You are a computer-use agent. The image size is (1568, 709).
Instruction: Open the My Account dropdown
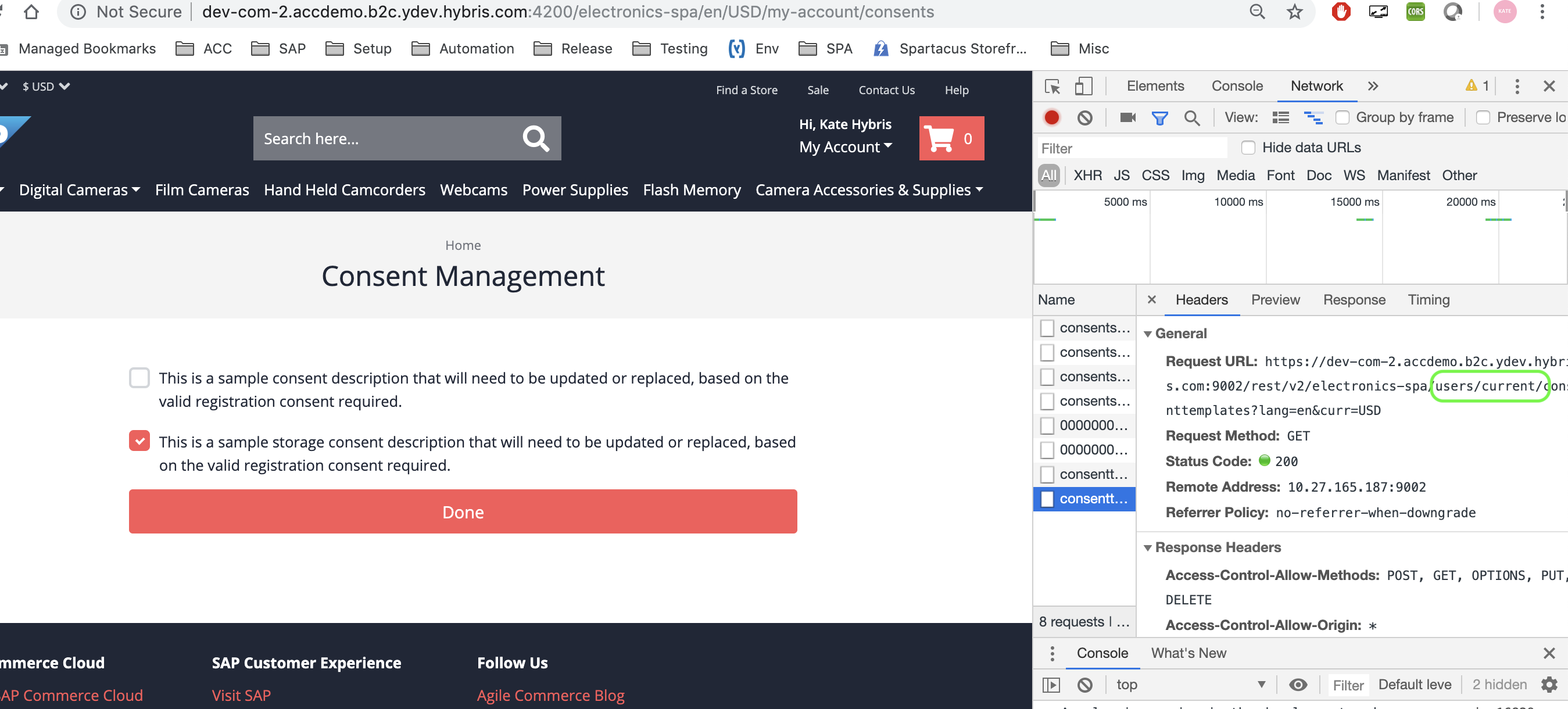[x=846, y=146]
